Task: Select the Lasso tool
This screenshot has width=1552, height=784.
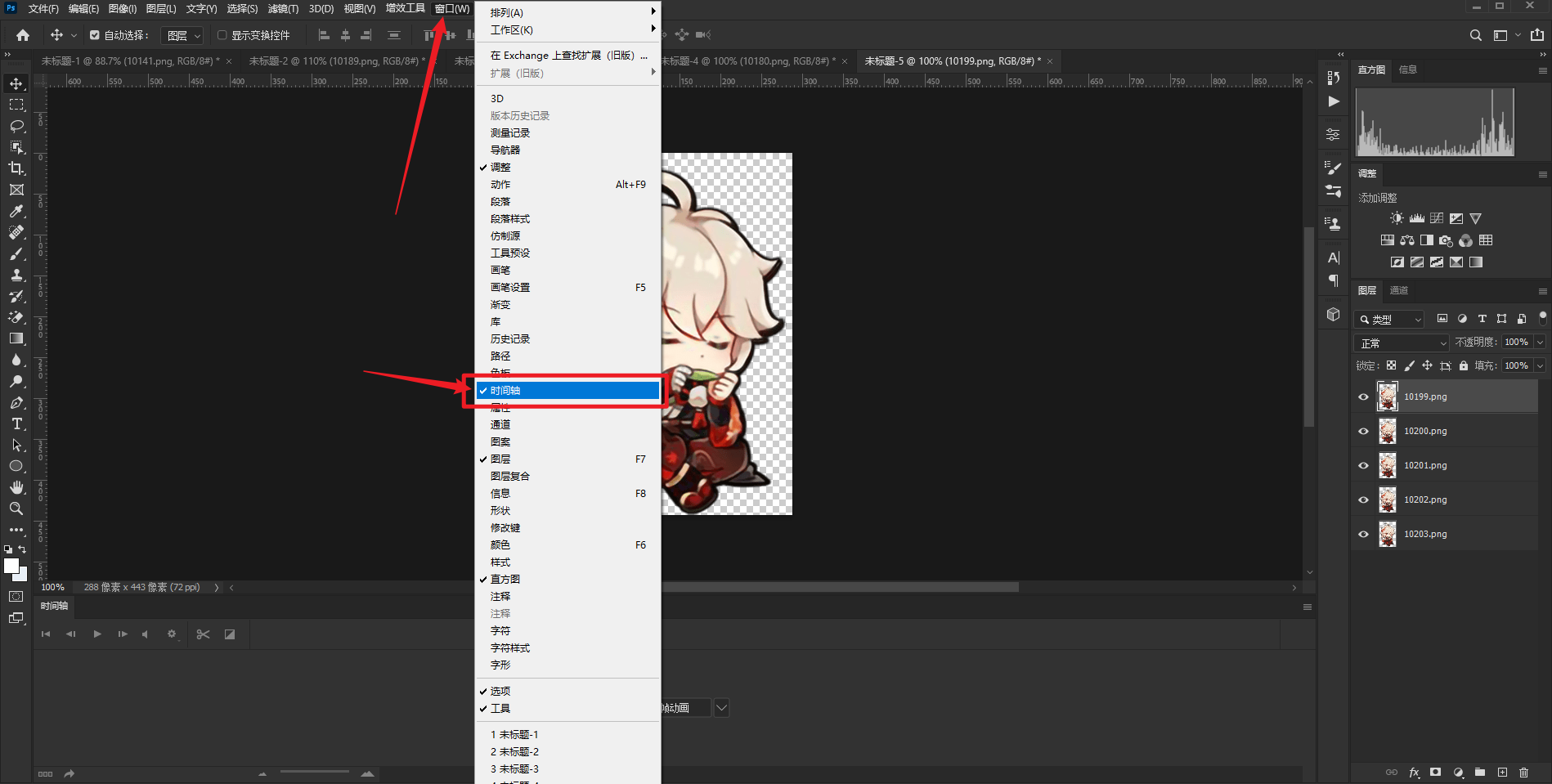Action: (x=16, y=126)
